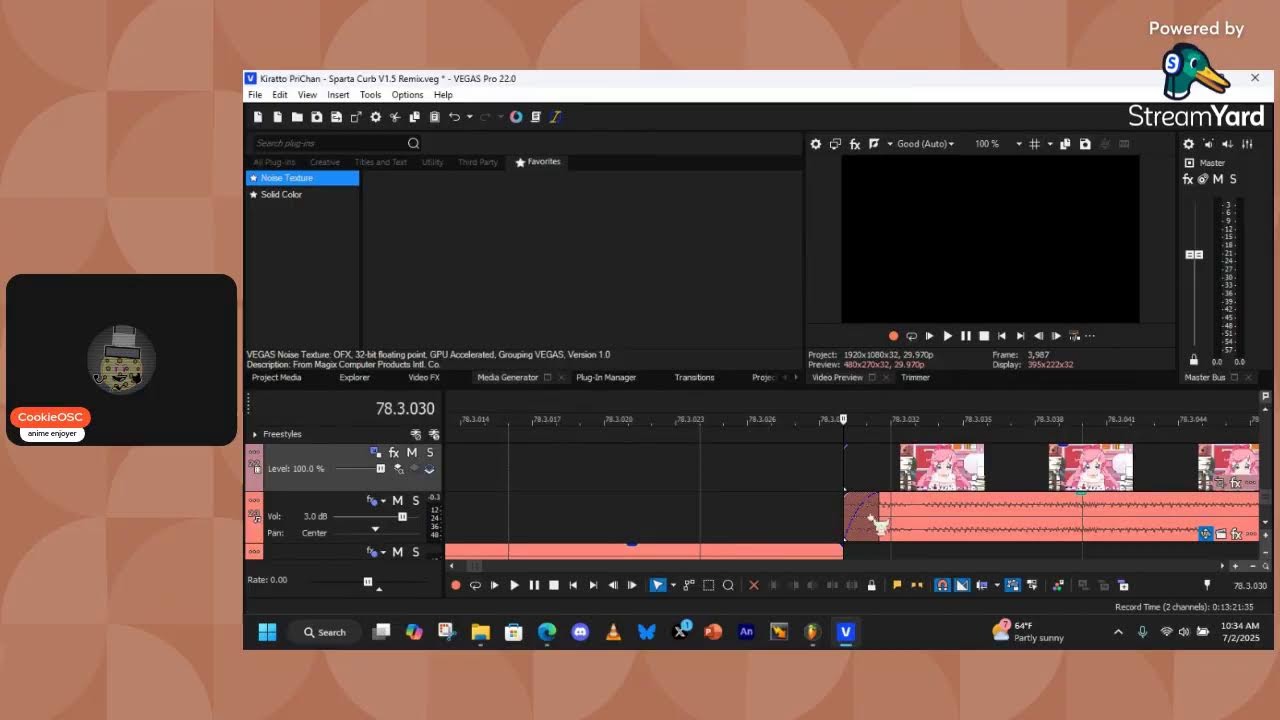Mute the Master bus with M
This screenshot has width=1280, height=720.
(1218, 179)
